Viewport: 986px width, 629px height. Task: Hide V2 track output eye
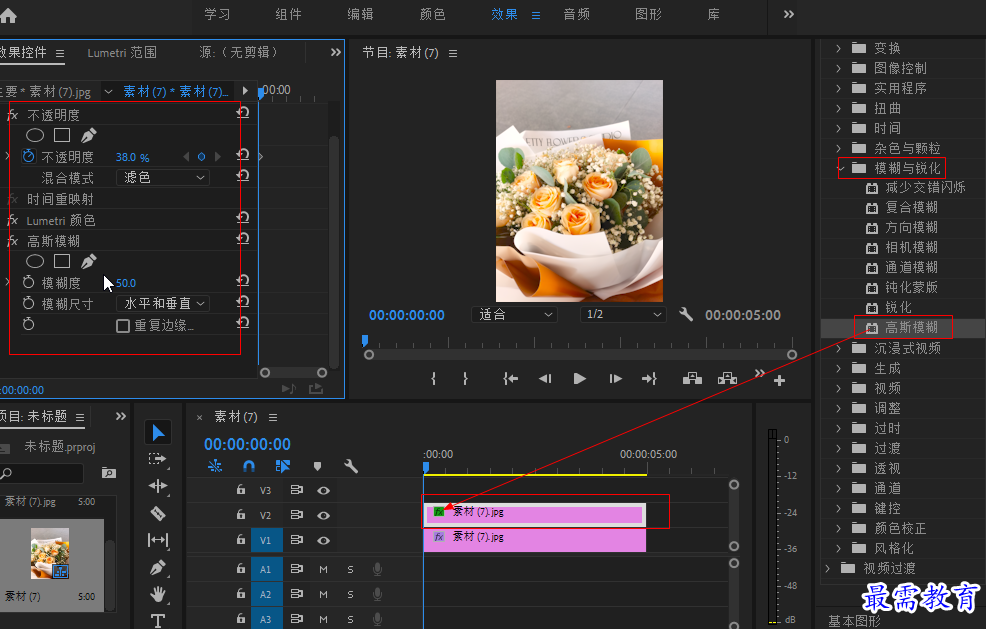[323, 516]
